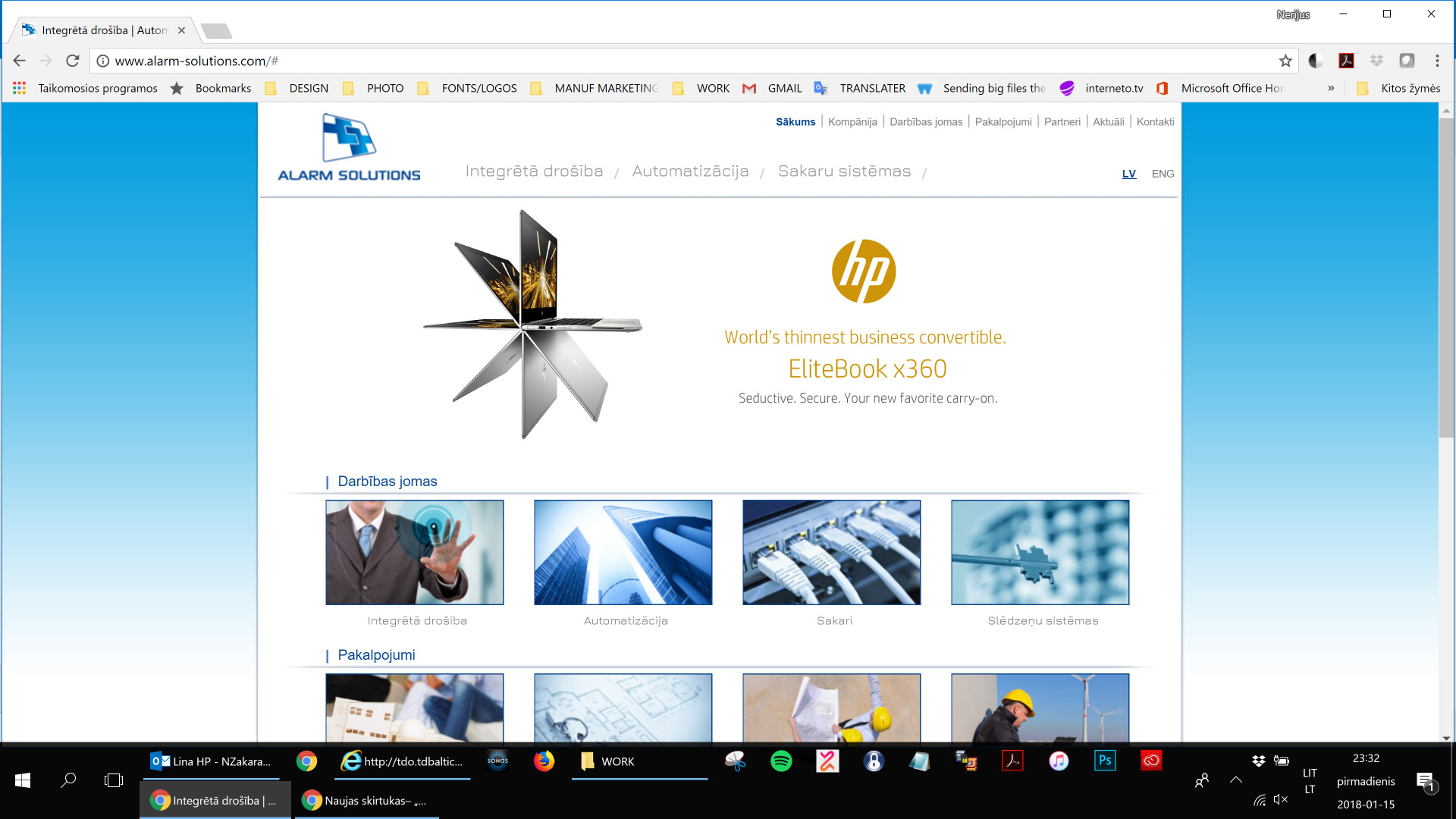Reload the alarm-solutions page
The height and width of the screenshot is (819, 1456).
point(73,61)
